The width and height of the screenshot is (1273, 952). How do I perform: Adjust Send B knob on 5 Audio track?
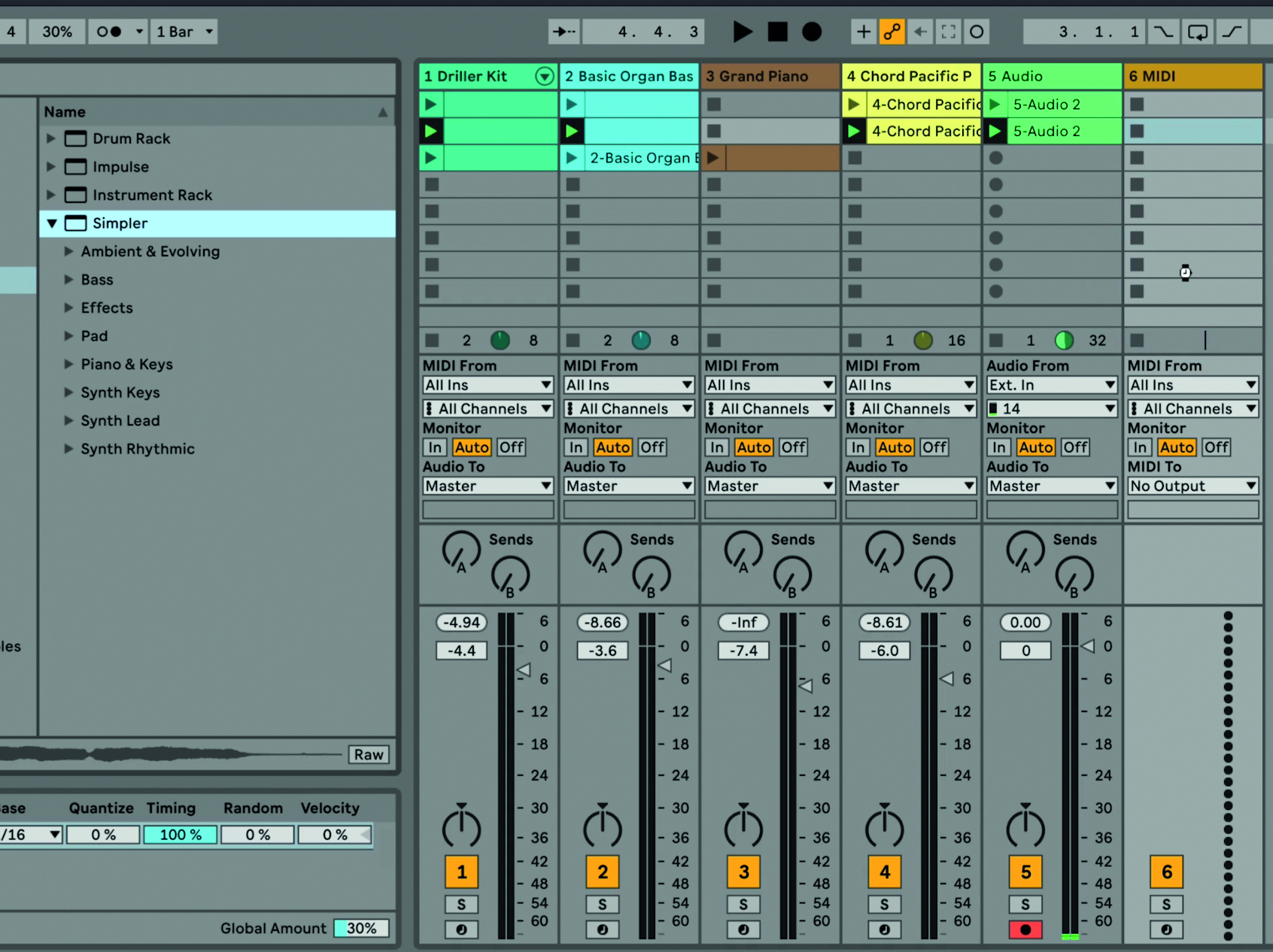coord(1074,576)
